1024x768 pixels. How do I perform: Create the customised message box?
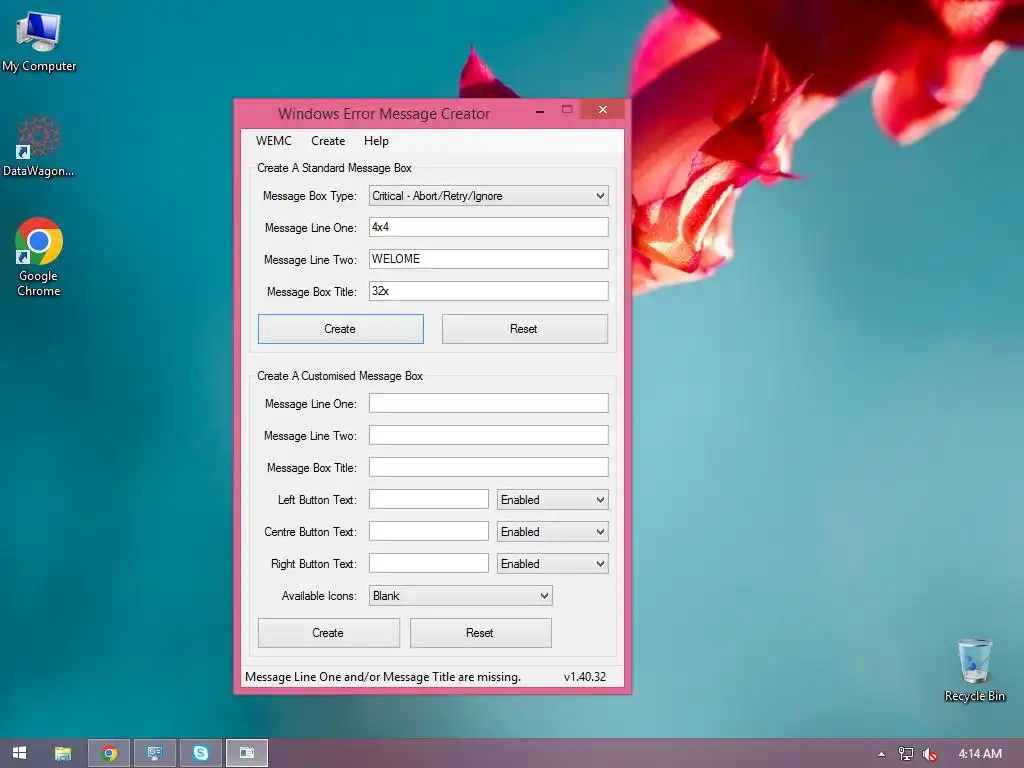click(328, 633)
